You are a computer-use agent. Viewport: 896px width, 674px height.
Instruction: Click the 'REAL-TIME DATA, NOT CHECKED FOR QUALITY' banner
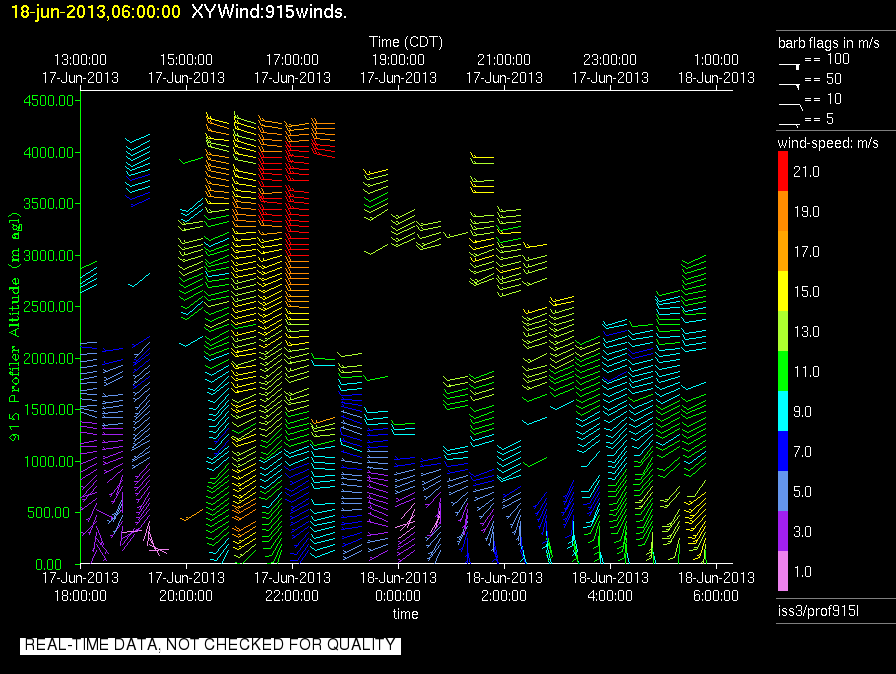pos(210,645)
